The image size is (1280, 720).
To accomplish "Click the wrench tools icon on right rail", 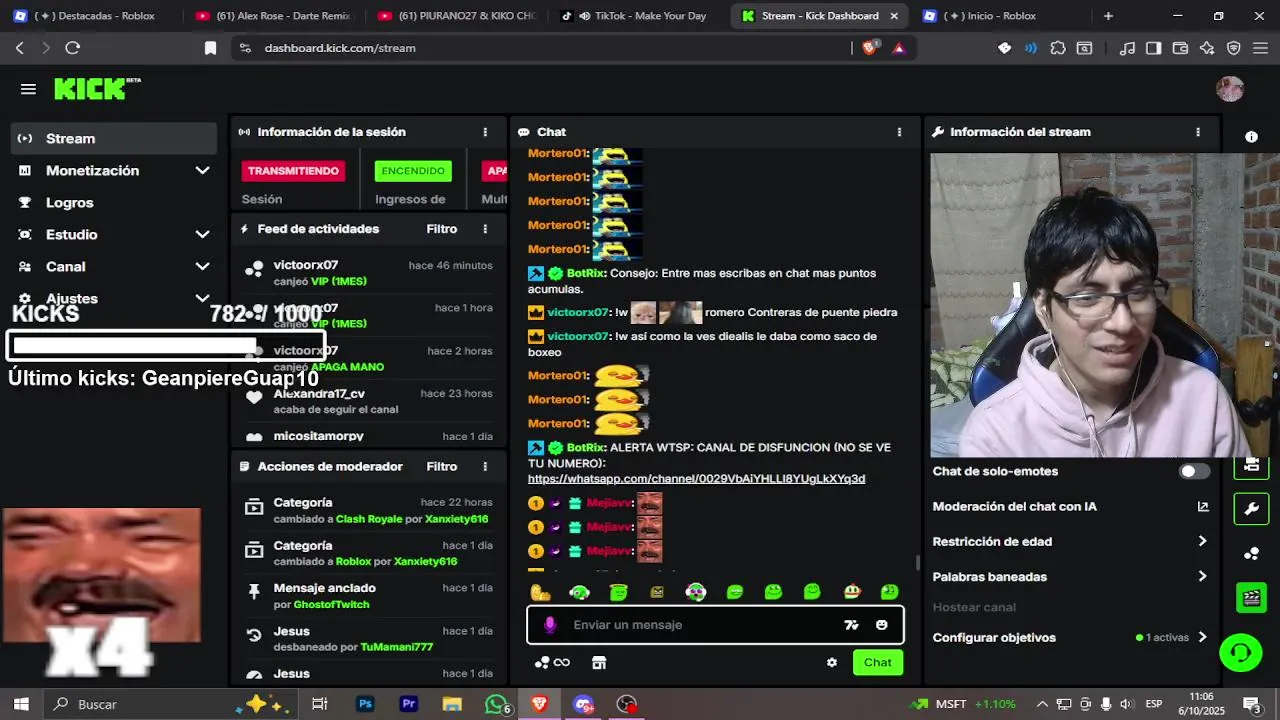I will coord(1251,509).
